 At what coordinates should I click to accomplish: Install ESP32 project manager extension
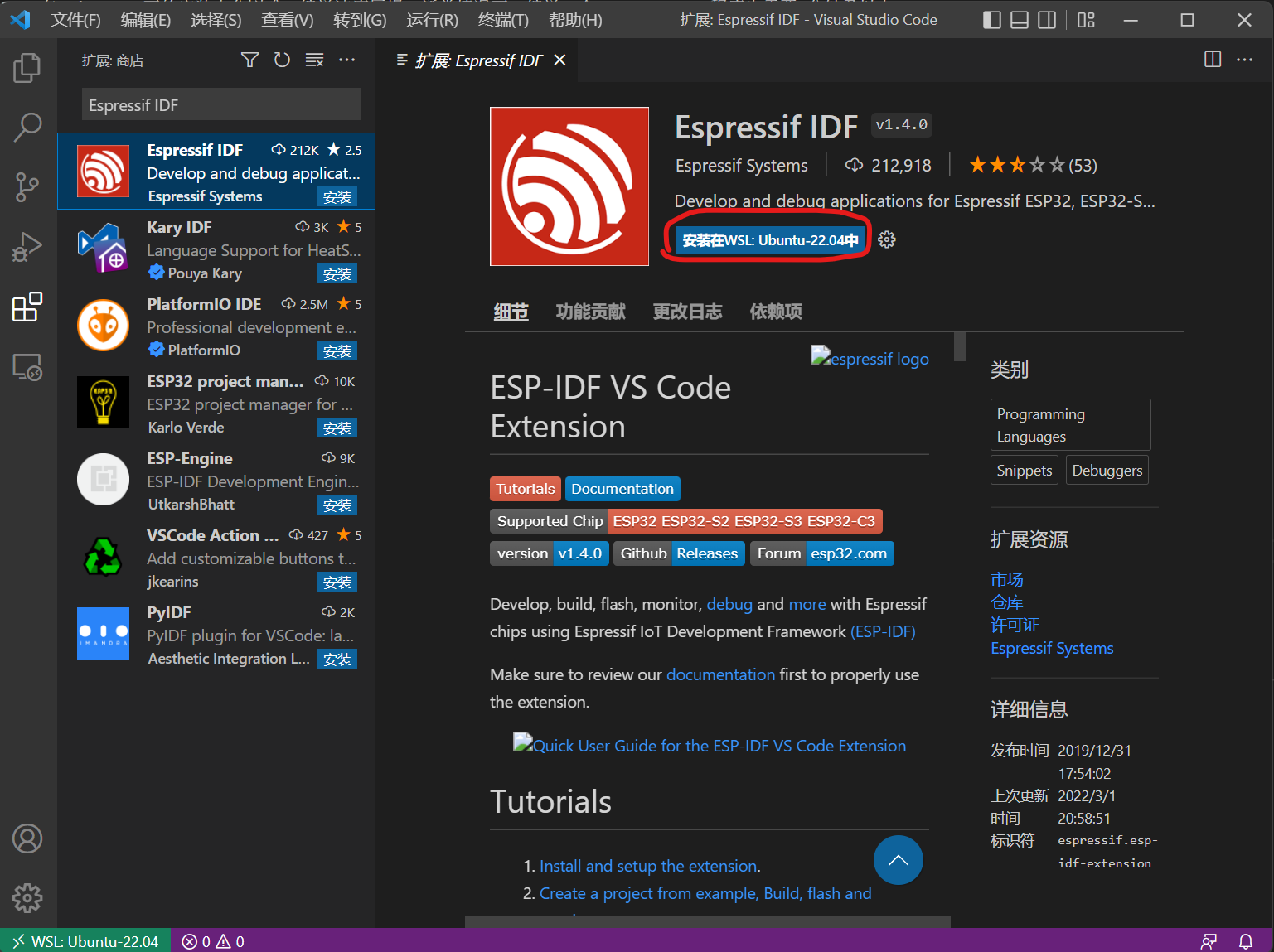(x=337, y=428)
